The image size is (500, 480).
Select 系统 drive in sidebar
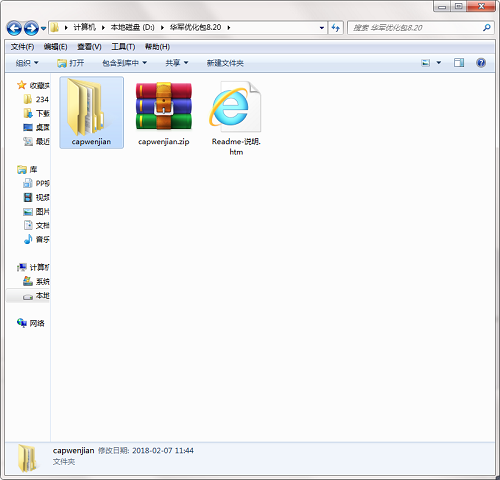(37, 281)
